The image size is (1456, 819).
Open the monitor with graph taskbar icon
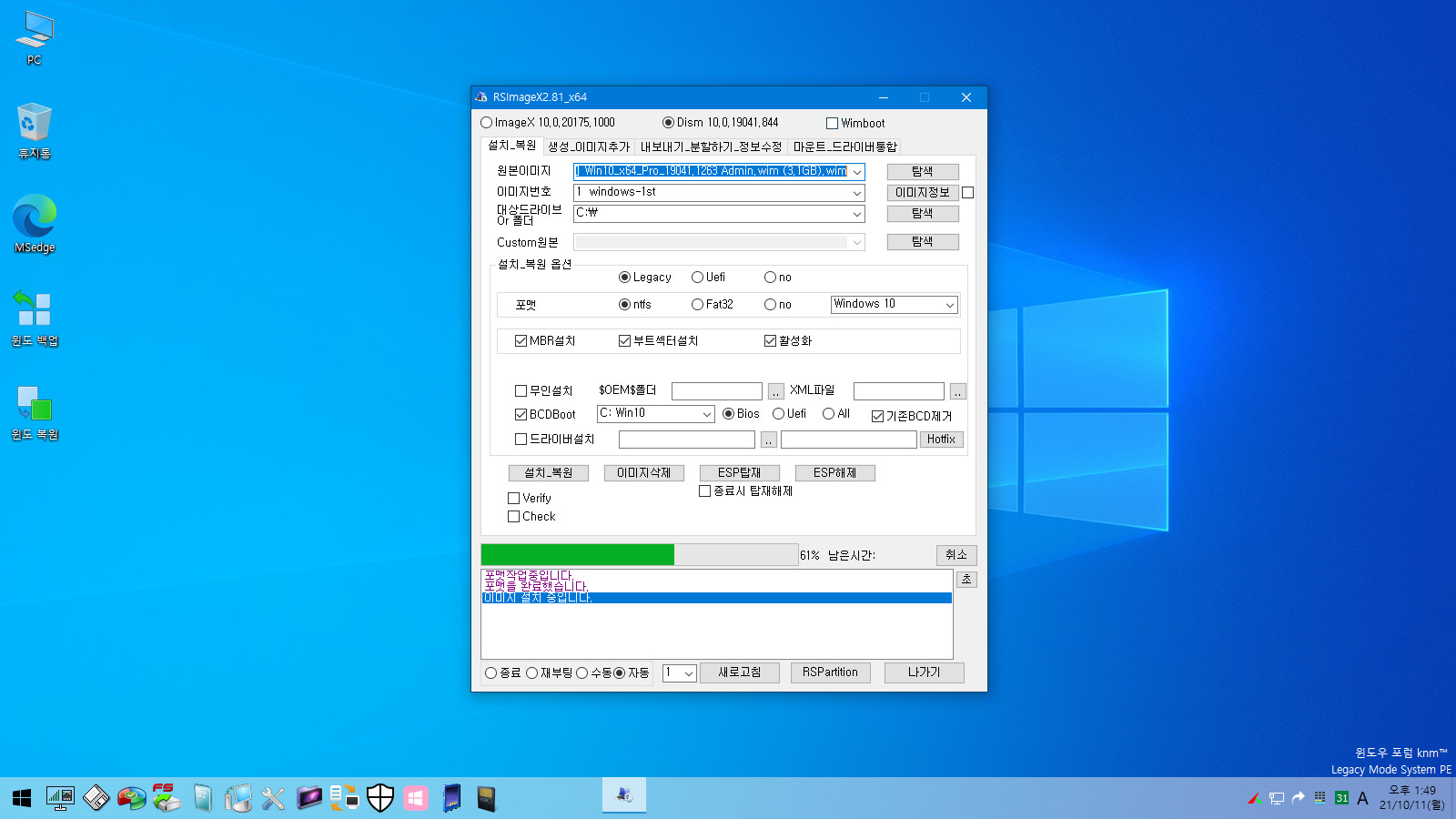pyautogui.click(x=60, y=799)
